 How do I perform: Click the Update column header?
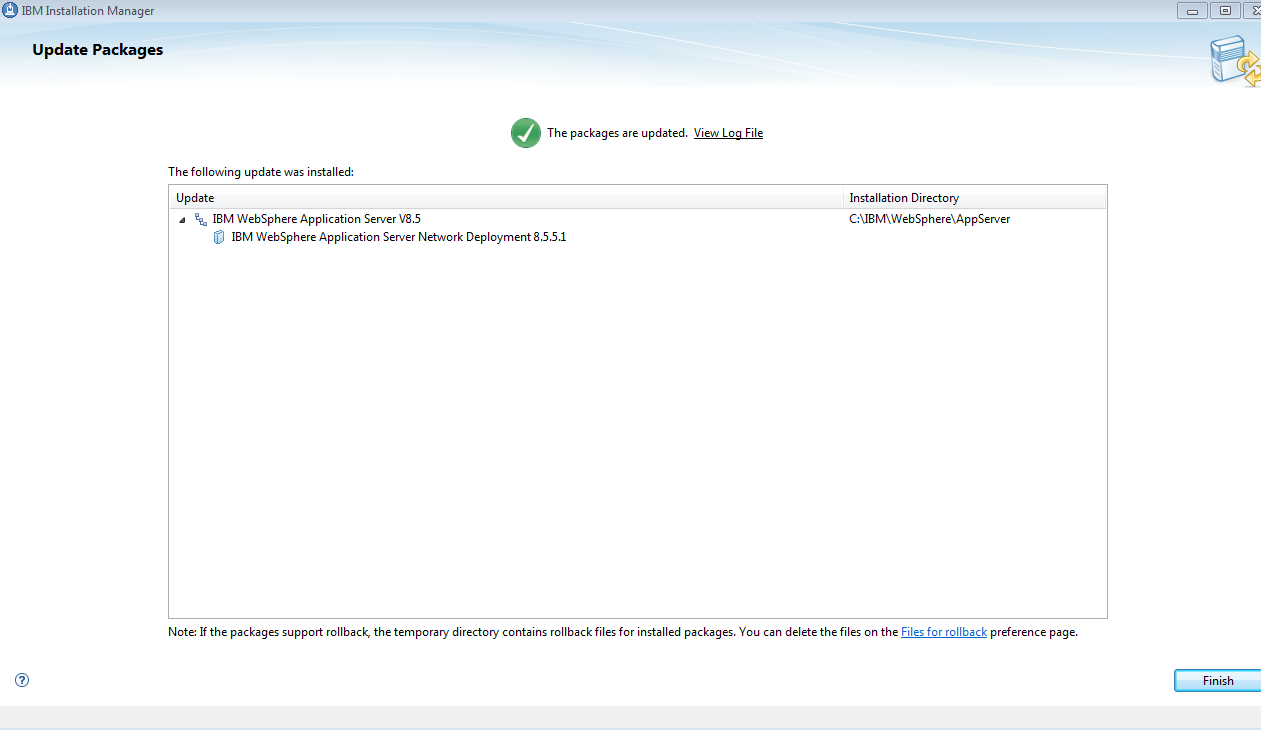pos(507,198)
